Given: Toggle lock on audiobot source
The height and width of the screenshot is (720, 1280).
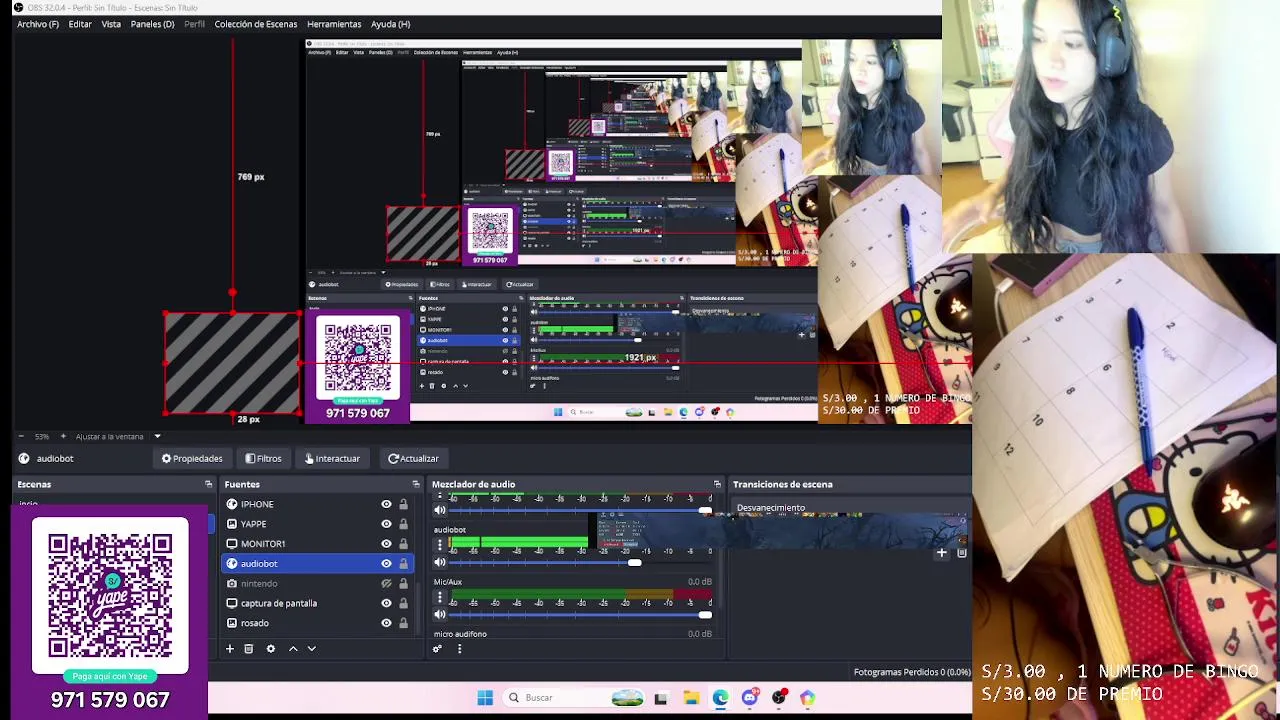Looking at the screenshot, I should click(x=403, y=564).
